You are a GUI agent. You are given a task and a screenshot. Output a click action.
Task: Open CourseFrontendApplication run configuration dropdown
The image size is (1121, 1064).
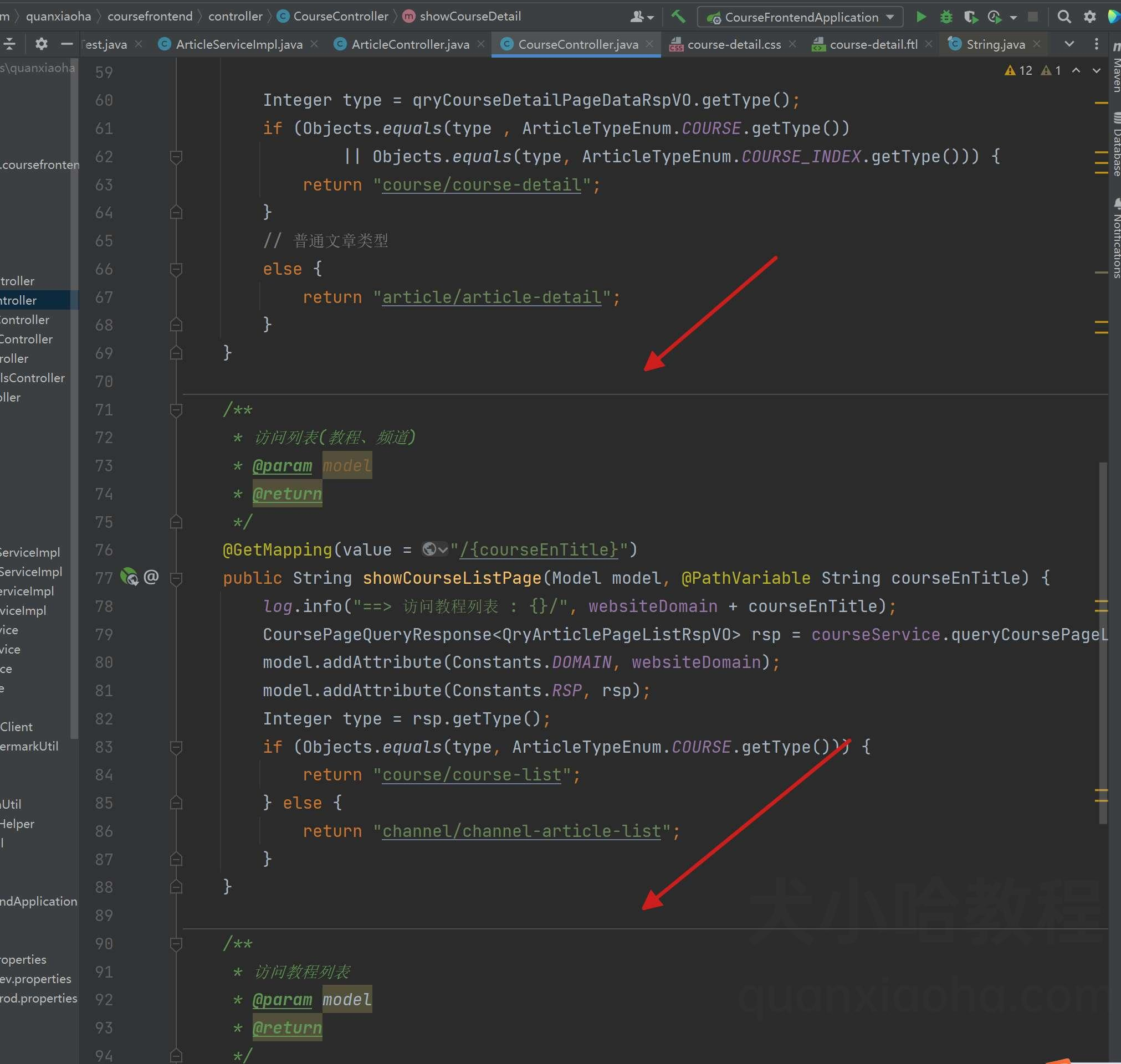point(800,17)
